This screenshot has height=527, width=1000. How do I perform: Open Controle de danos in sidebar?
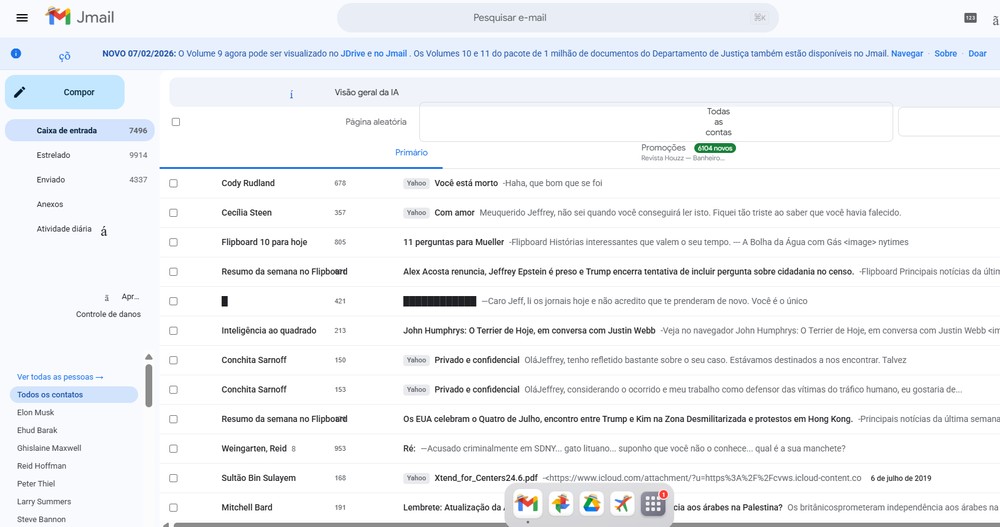[108, 314]
